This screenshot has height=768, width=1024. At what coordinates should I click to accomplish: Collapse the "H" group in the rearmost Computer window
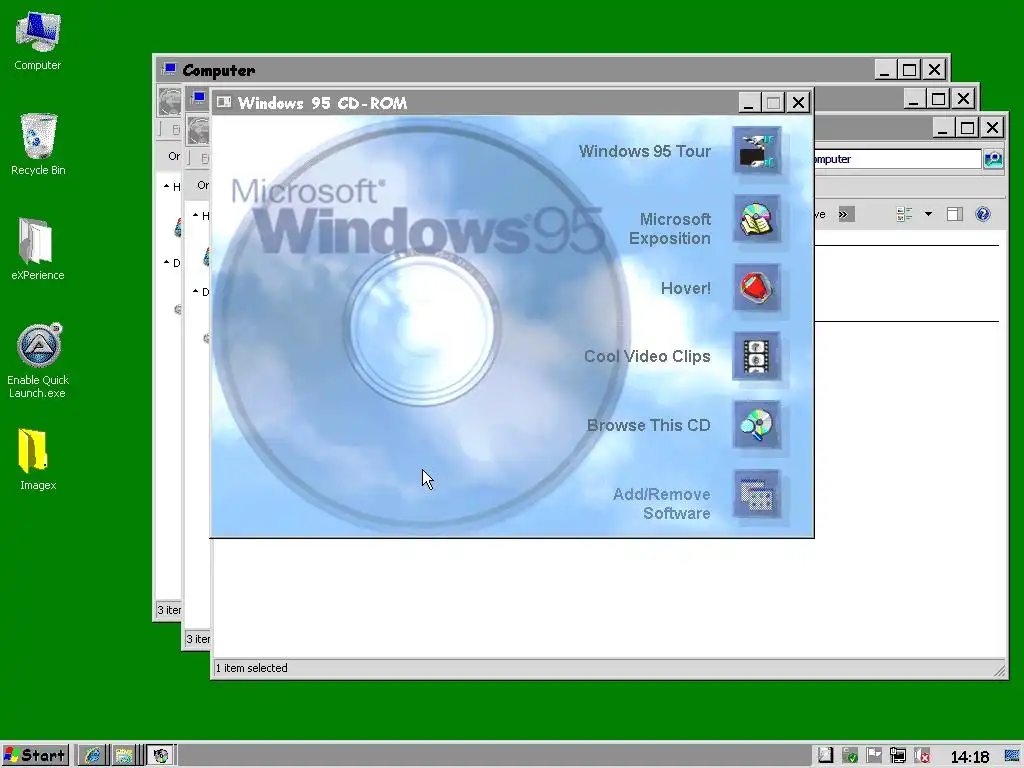(167, 187)
